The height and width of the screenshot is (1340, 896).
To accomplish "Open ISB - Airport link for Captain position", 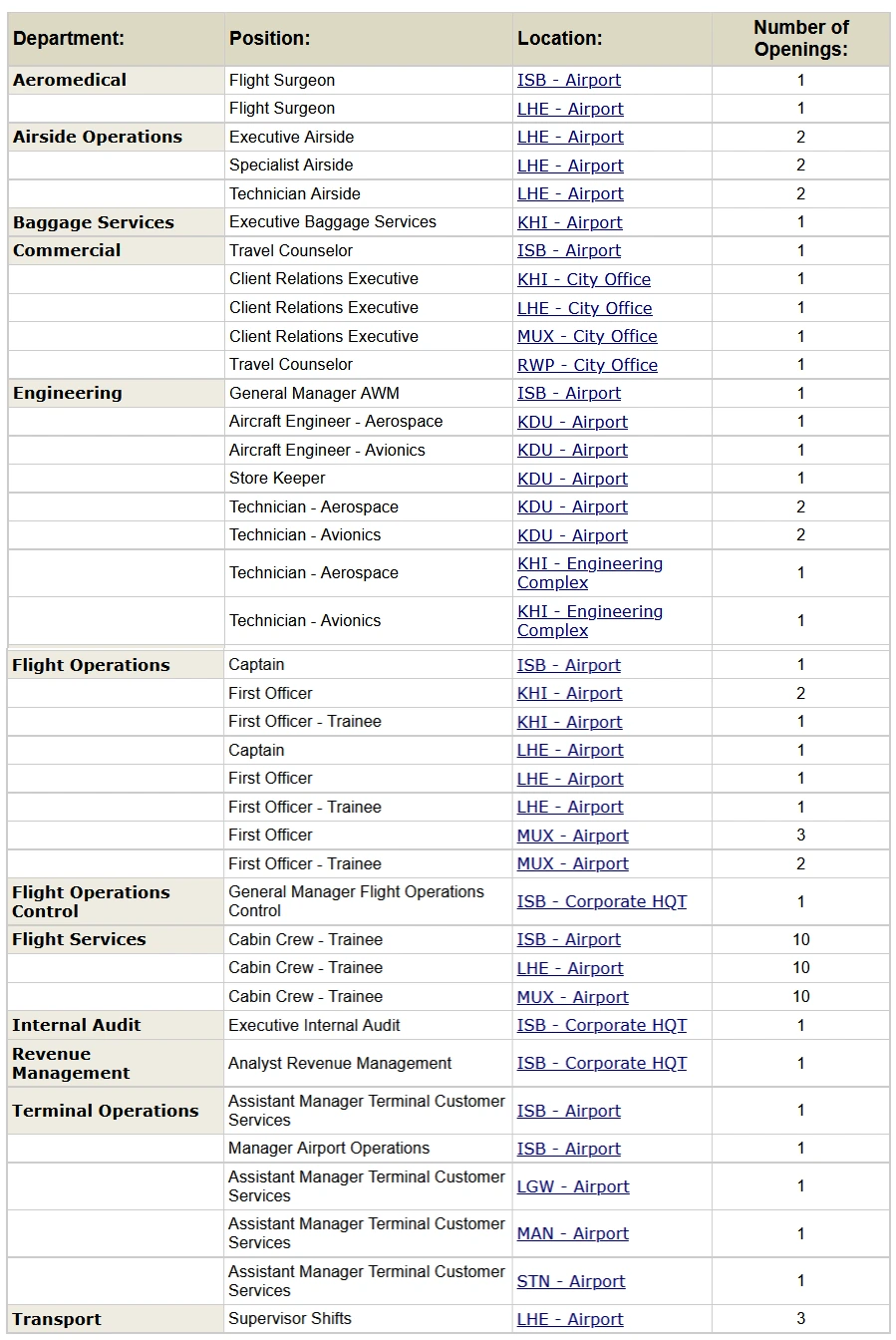I will pyautogui.click(x=568, y=666).
